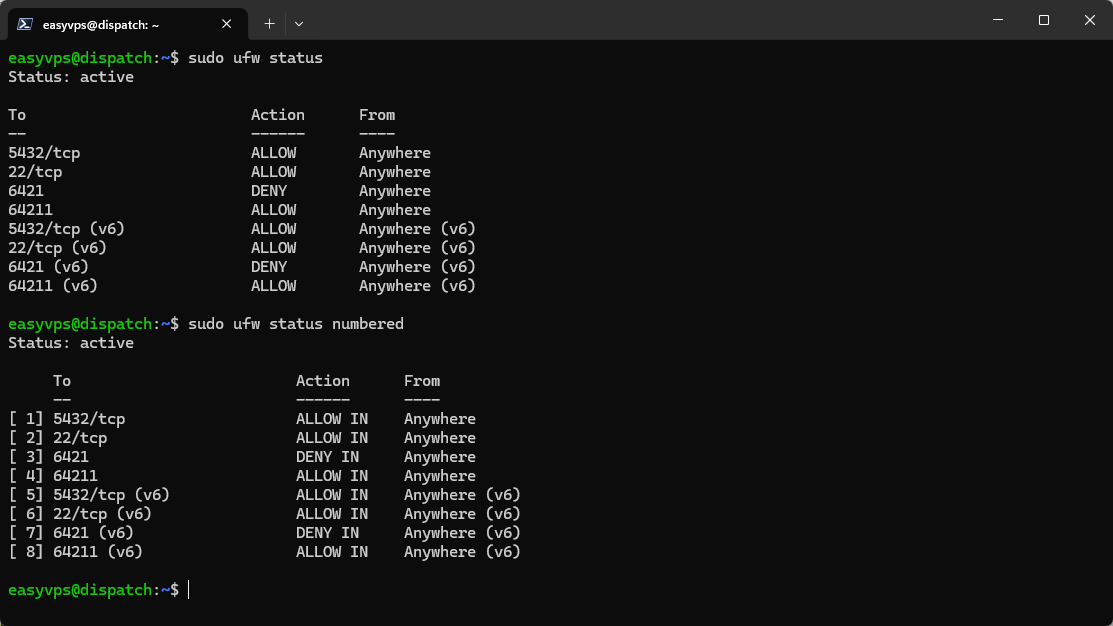Maximize the terminal window
This screenshot has width=1113, height=626.
tap(1043, 20)
